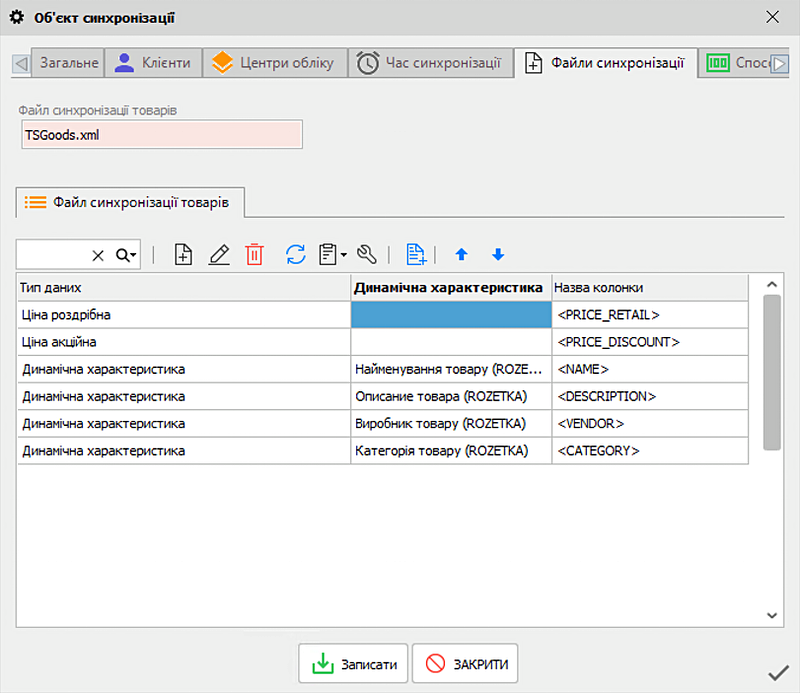This screenshot has width=800, height=693.
Task: Switch to the Загальне tab
Action: [69, 63]
